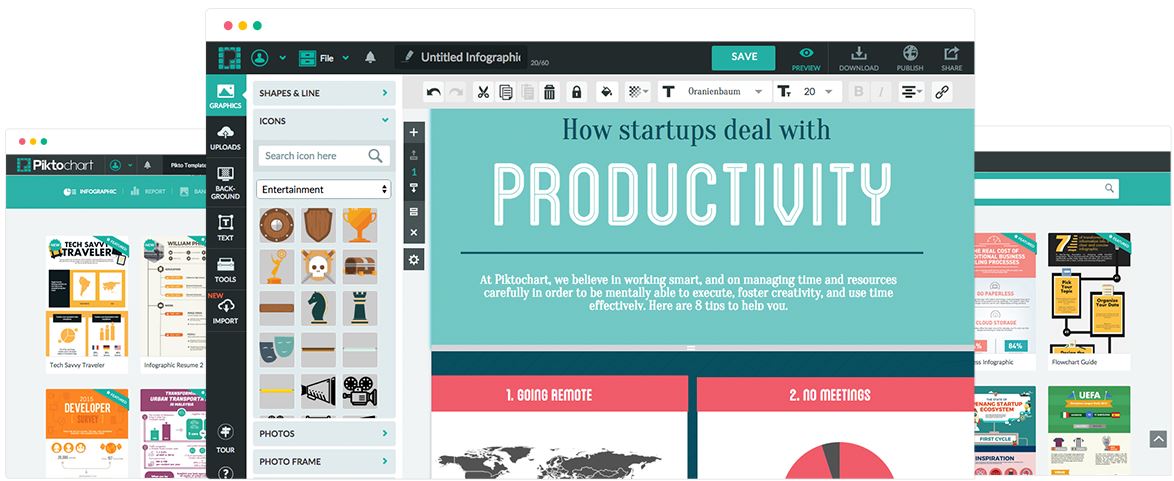Open the user account avatar menu

point(260,58)
